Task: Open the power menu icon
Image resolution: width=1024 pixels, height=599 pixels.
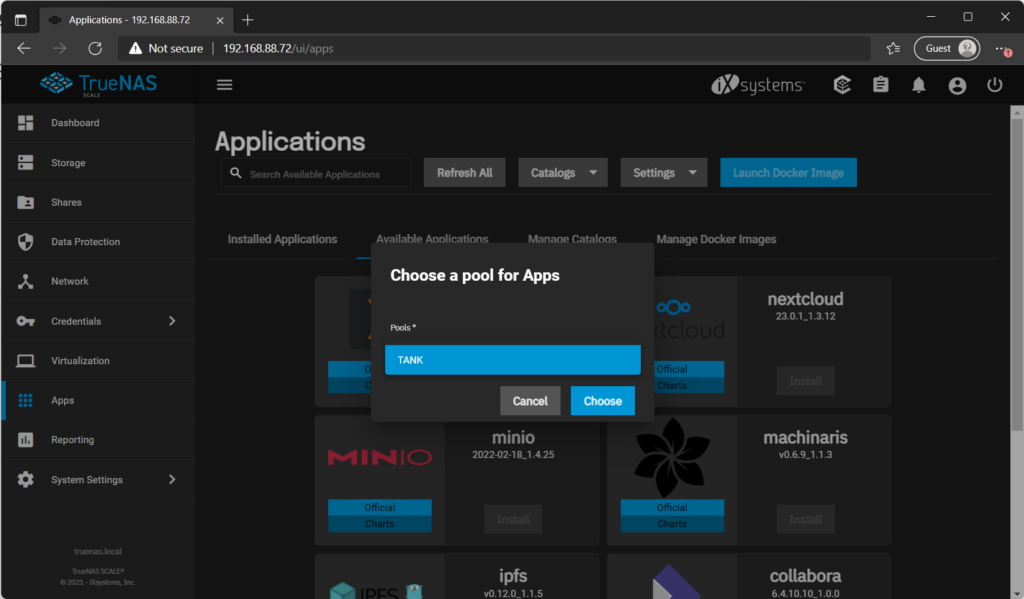Action: pos(995,85)
